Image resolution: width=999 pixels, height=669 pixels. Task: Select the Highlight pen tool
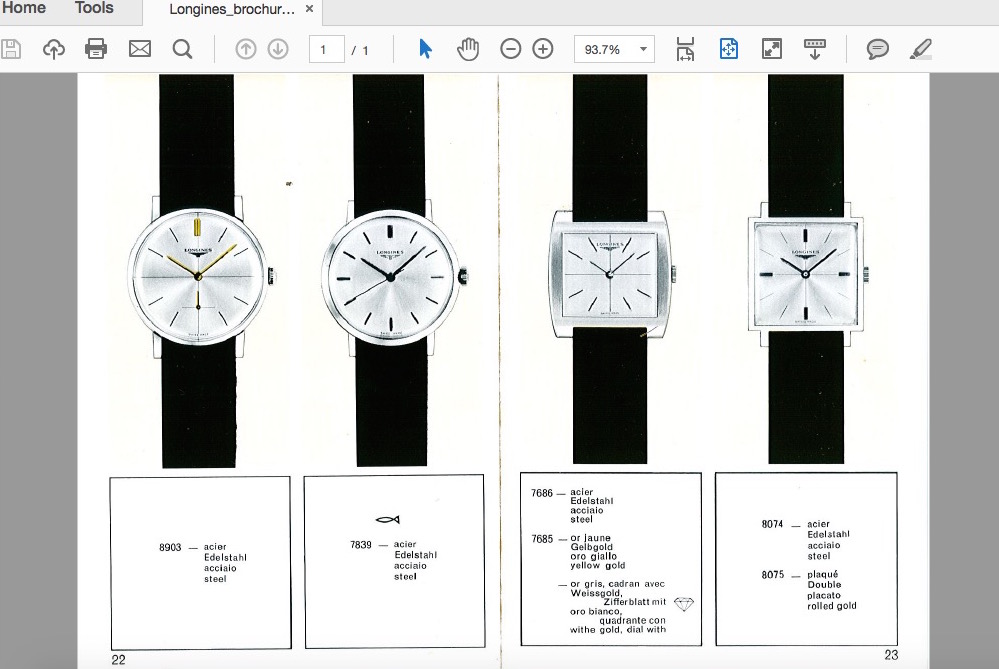[x=921, y=49]
